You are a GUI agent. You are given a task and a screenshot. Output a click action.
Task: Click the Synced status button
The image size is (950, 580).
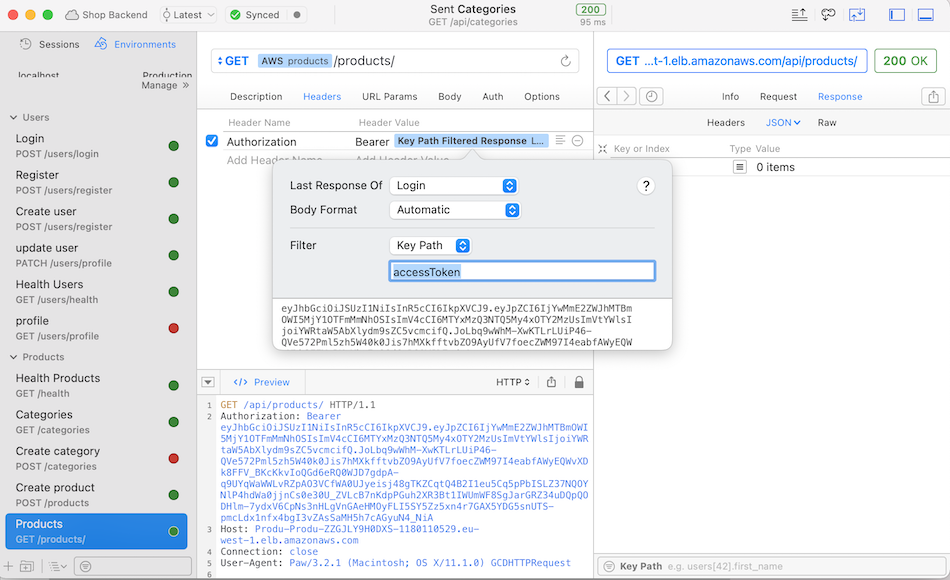click(254, 15)
